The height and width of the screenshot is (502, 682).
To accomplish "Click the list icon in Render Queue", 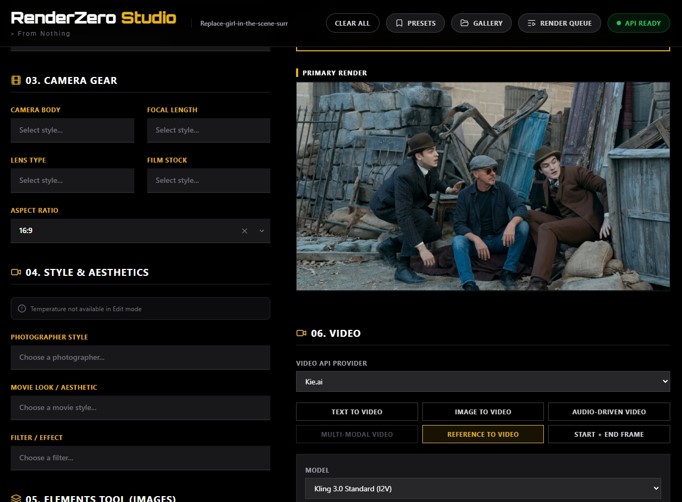I will 532,23.
